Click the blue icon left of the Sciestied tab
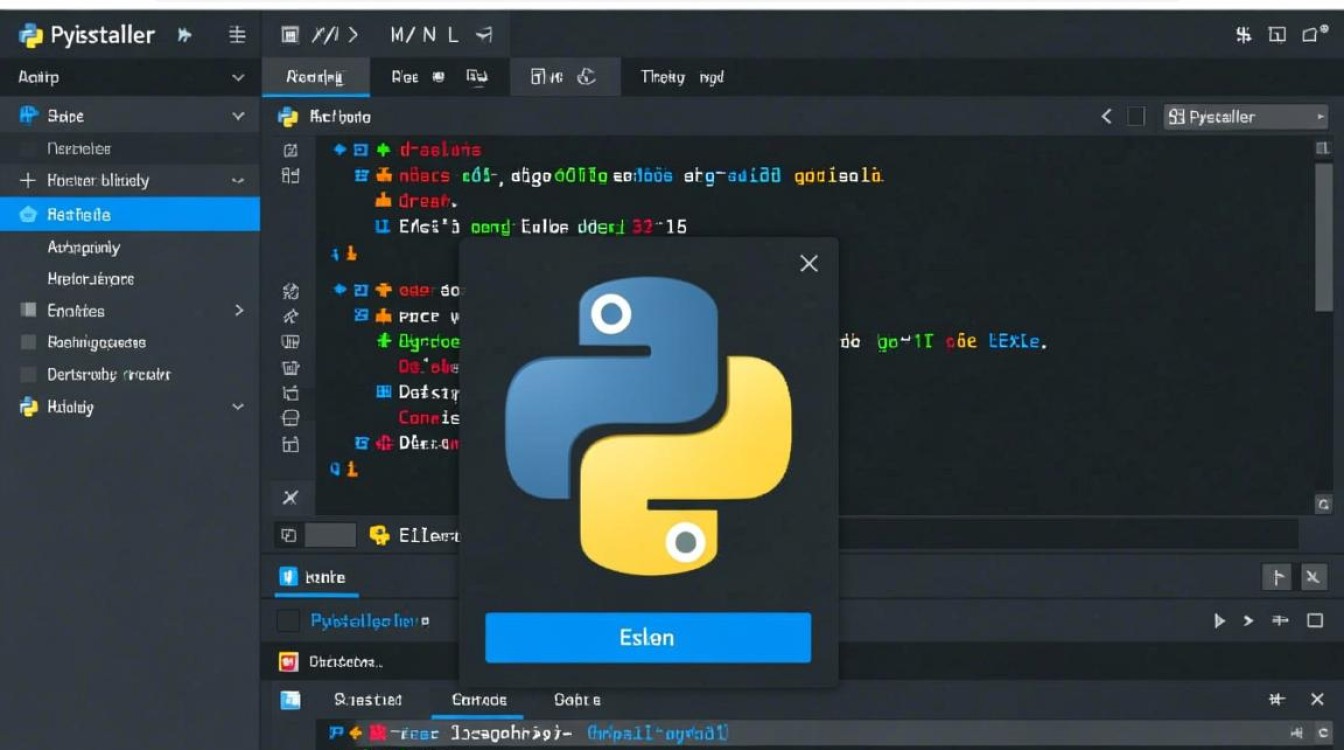The height and width of the screenshot is (750, 1344). click(290, 700)
